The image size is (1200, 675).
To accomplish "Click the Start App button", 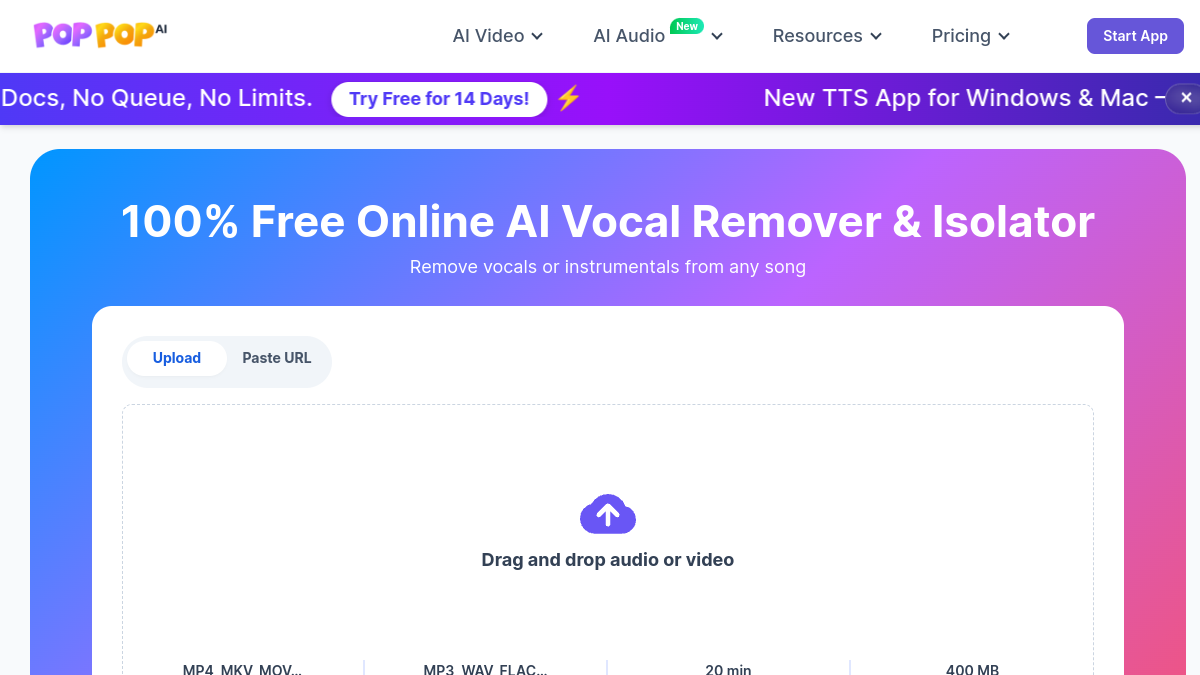I will pos(1135,36).
